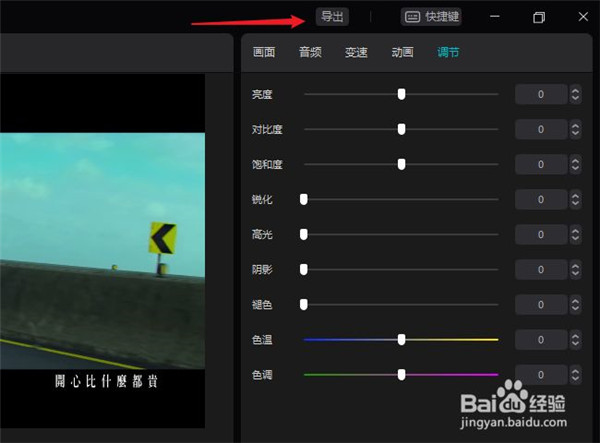This screenshot has width=600, height=443.
Task: Click the stepper arrows beside 褪色 value
Action: (x=574, y=305)
